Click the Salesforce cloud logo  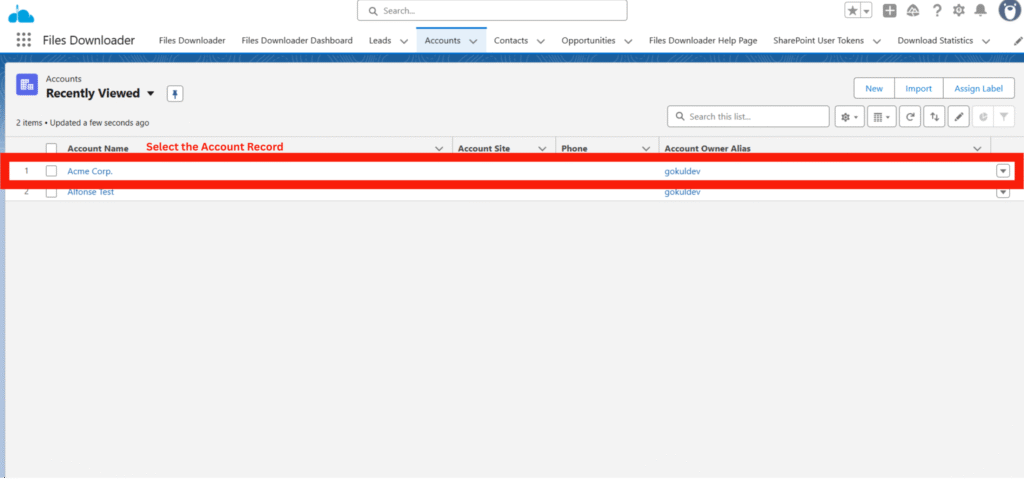21,14
